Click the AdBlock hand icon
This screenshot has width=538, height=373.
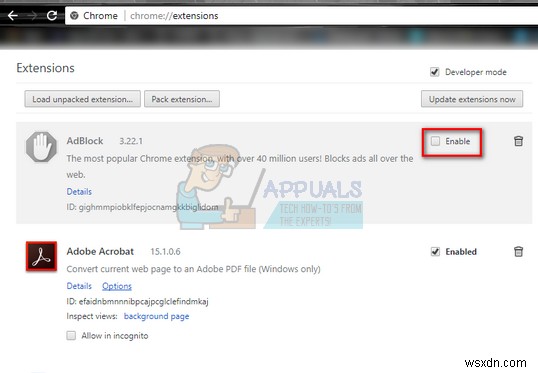(41, 147)
